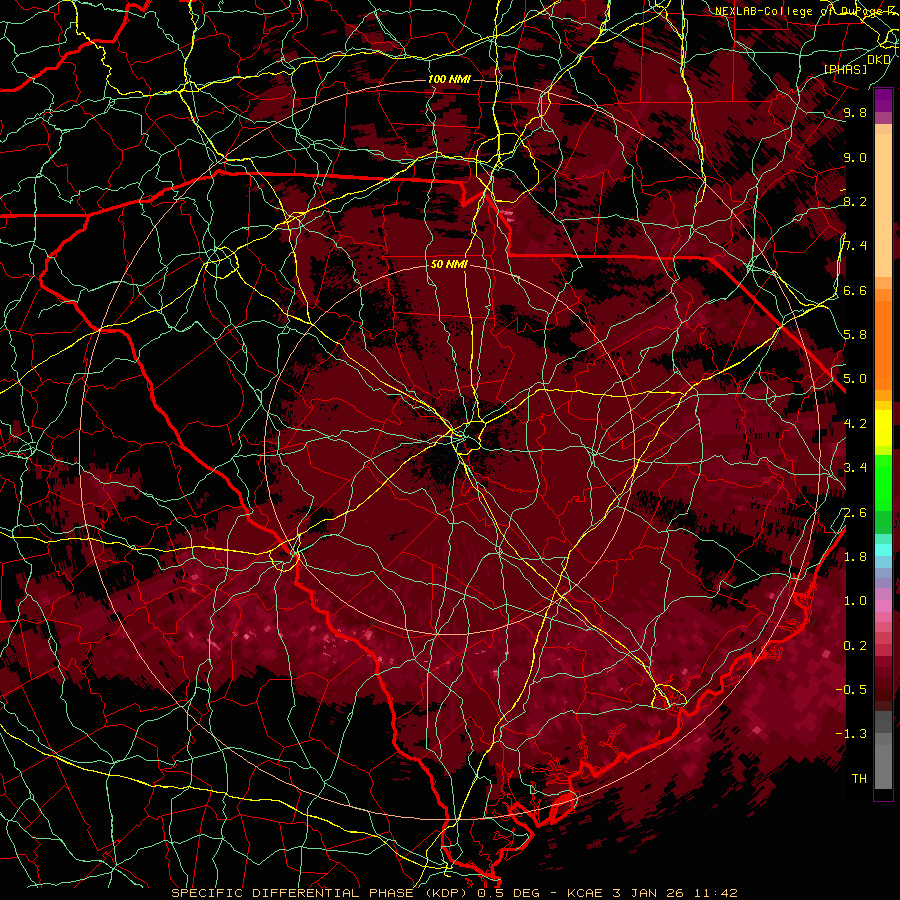This screenshot has height=900, width=900.
Task: Click the 1.8 value on the color scale
Action: point(855,557)
